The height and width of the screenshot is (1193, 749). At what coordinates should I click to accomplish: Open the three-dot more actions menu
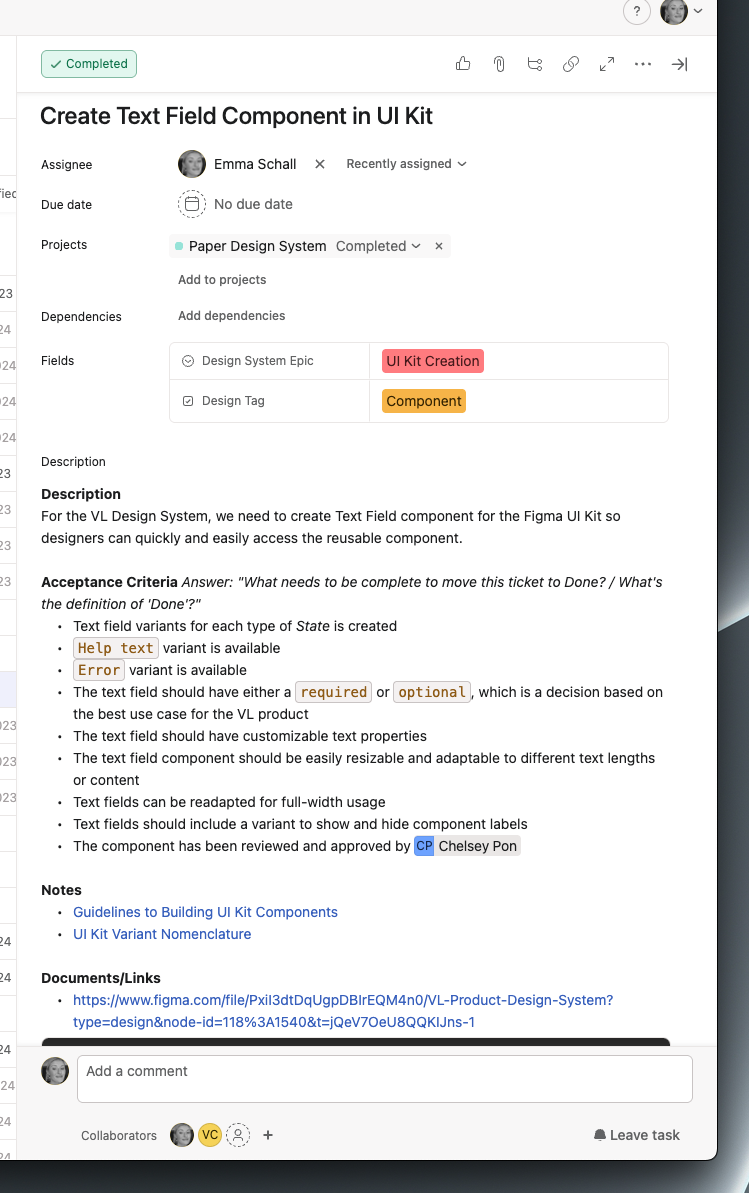(643, 64)
